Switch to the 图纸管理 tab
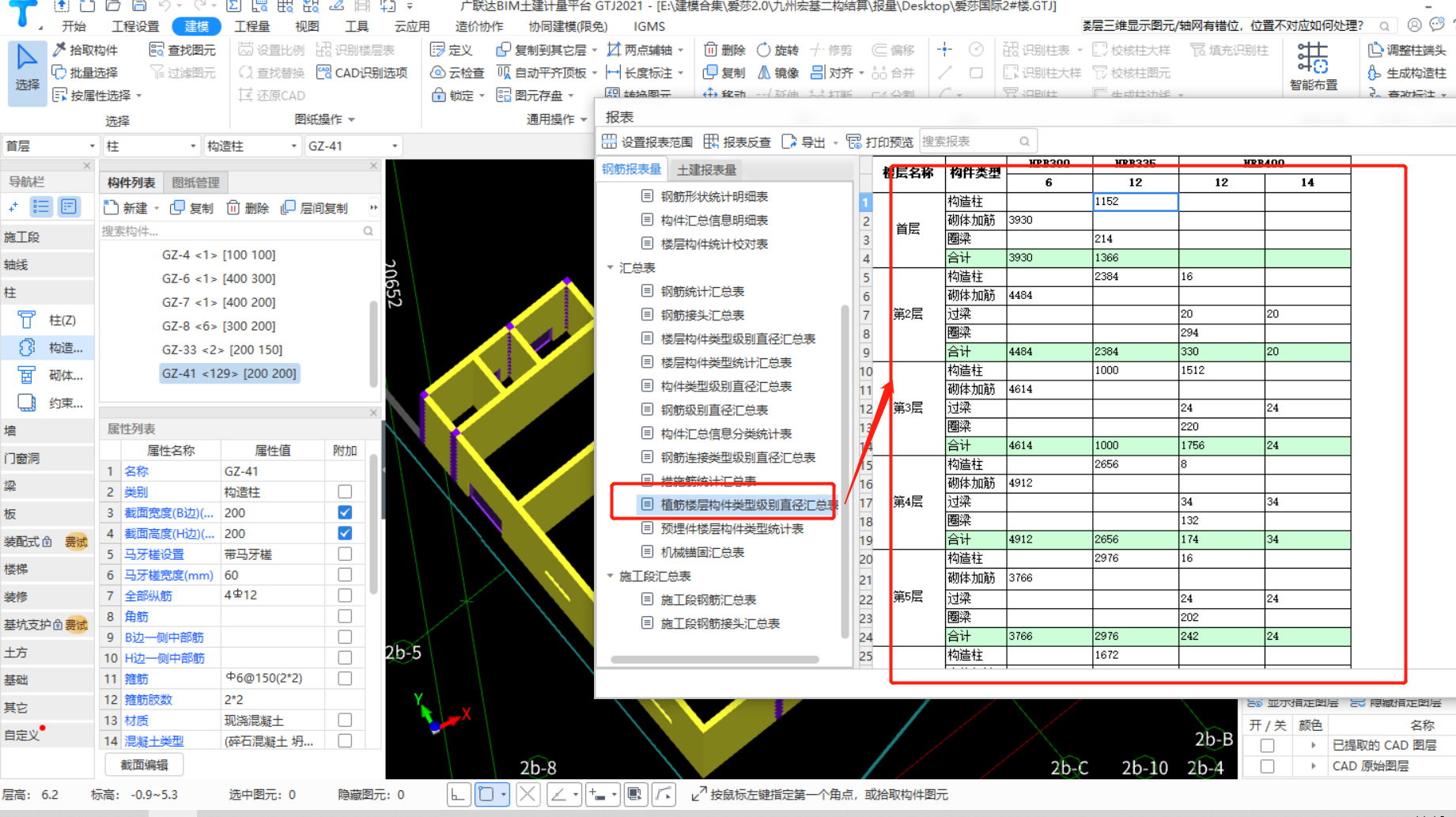 coord(196,183)
